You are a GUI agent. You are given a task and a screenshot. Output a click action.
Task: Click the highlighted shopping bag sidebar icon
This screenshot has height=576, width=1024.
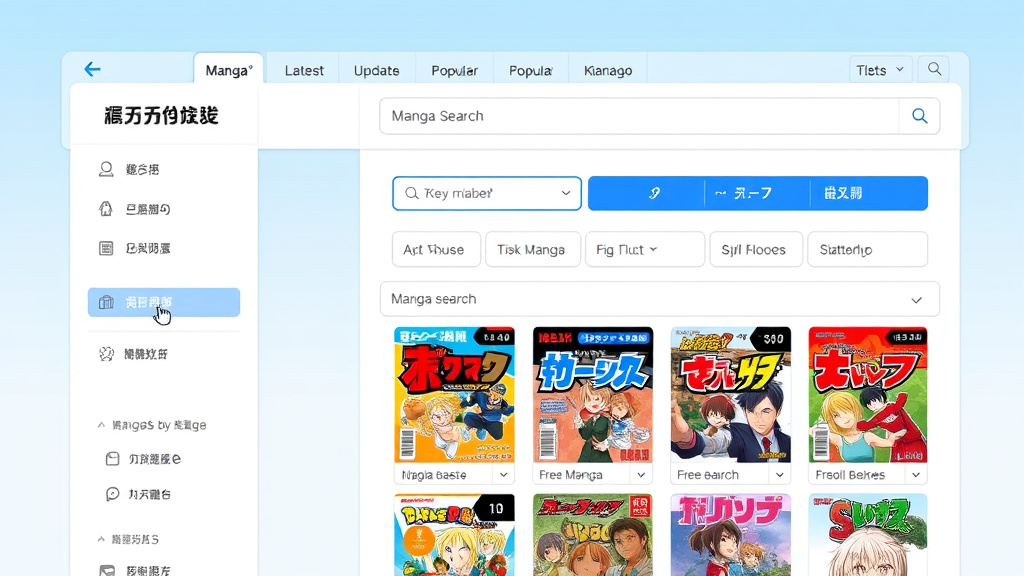[x=107, y=301]
